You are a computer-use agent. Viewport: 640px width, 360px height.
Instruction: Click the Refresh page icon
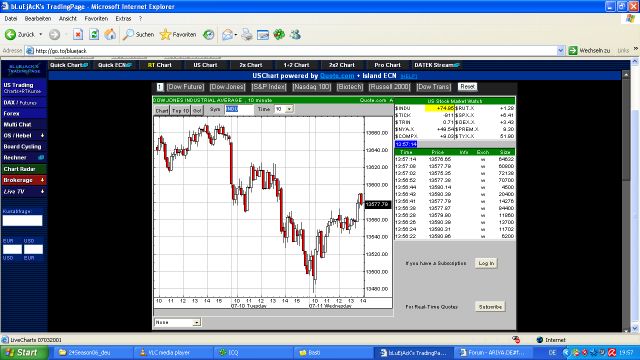point(94,35)
